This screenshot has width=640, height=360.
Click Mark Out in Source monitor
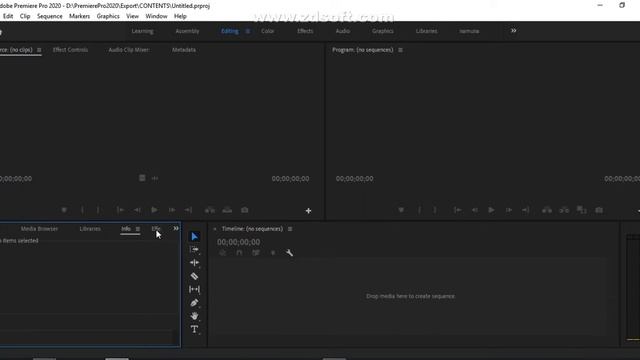[98, 210]
